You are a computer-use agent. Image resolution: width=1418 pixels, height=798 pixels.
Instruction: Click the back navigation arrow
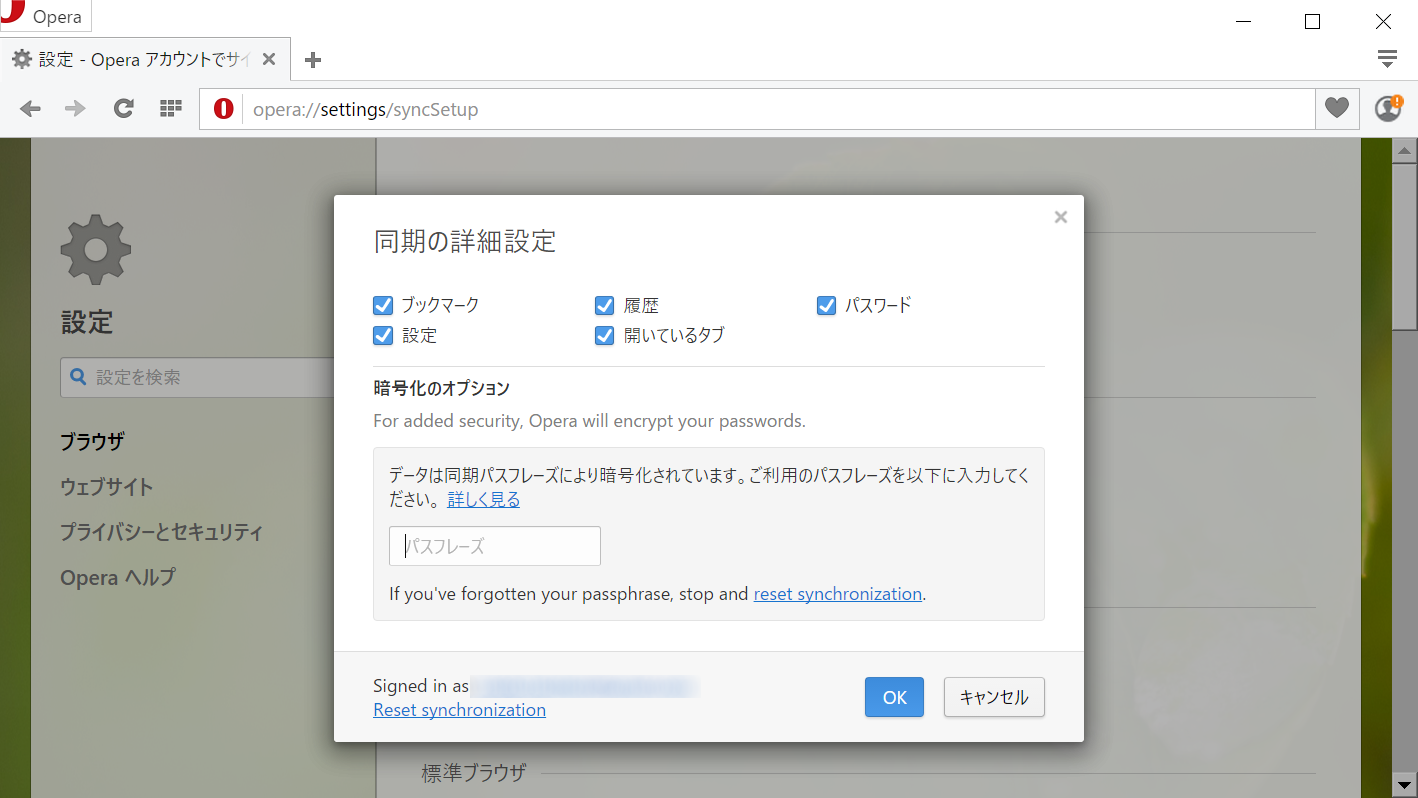click(x=29, y=108)
